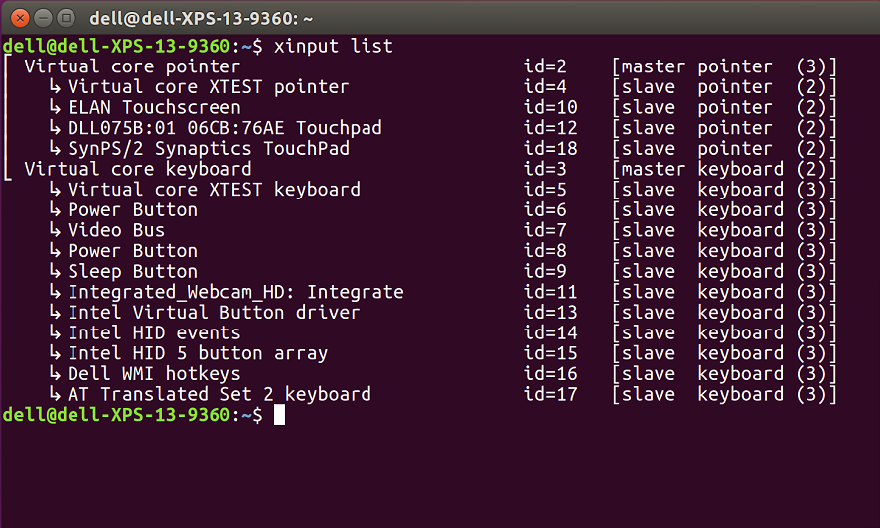Click the "Integrated_Webcam_HD: Integrate" entry
Image resolution: width=880 pixels, height=528 pixels.
235,292
